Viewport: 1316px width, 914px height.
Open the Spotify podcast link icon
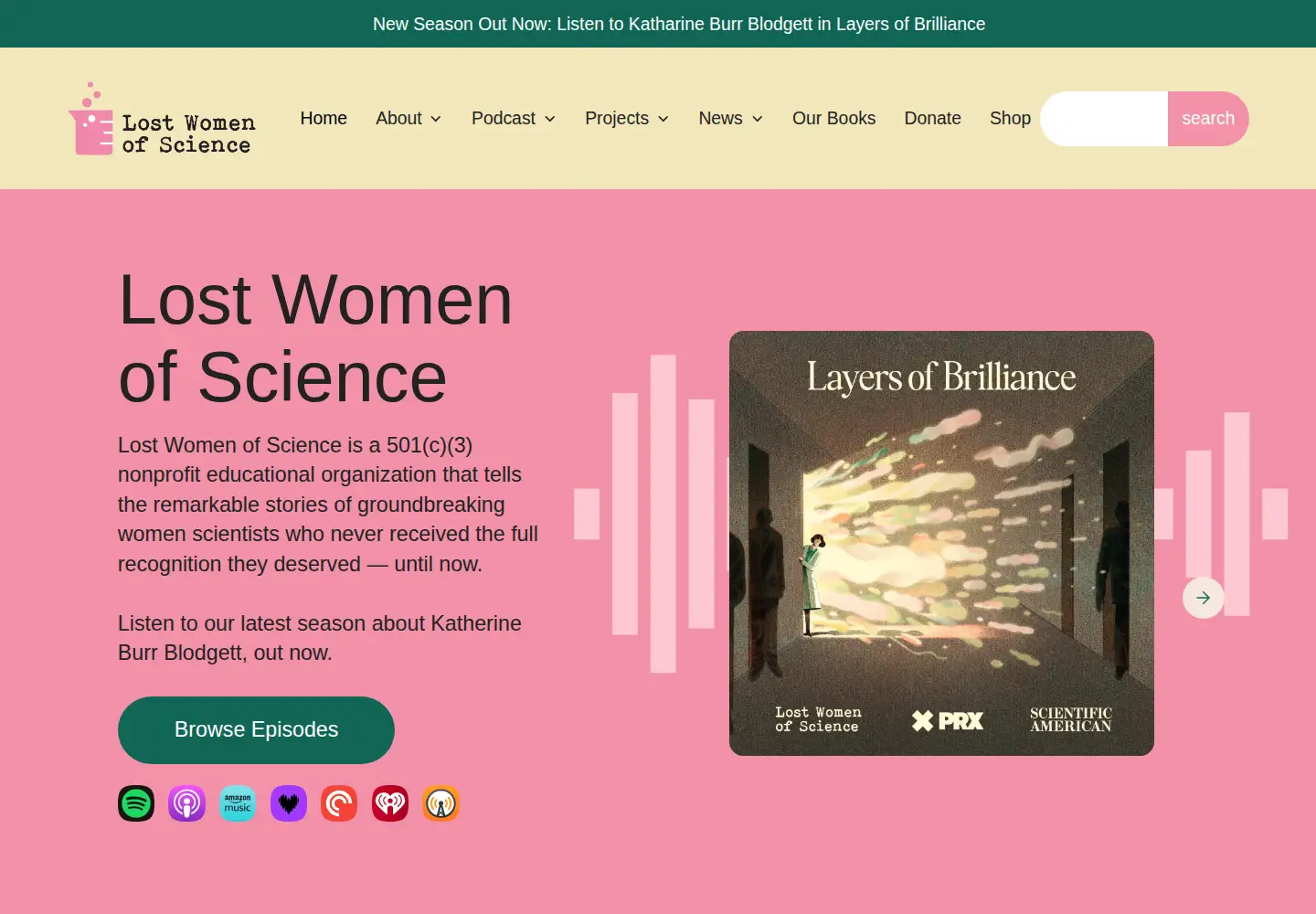(x=136, y=803)
